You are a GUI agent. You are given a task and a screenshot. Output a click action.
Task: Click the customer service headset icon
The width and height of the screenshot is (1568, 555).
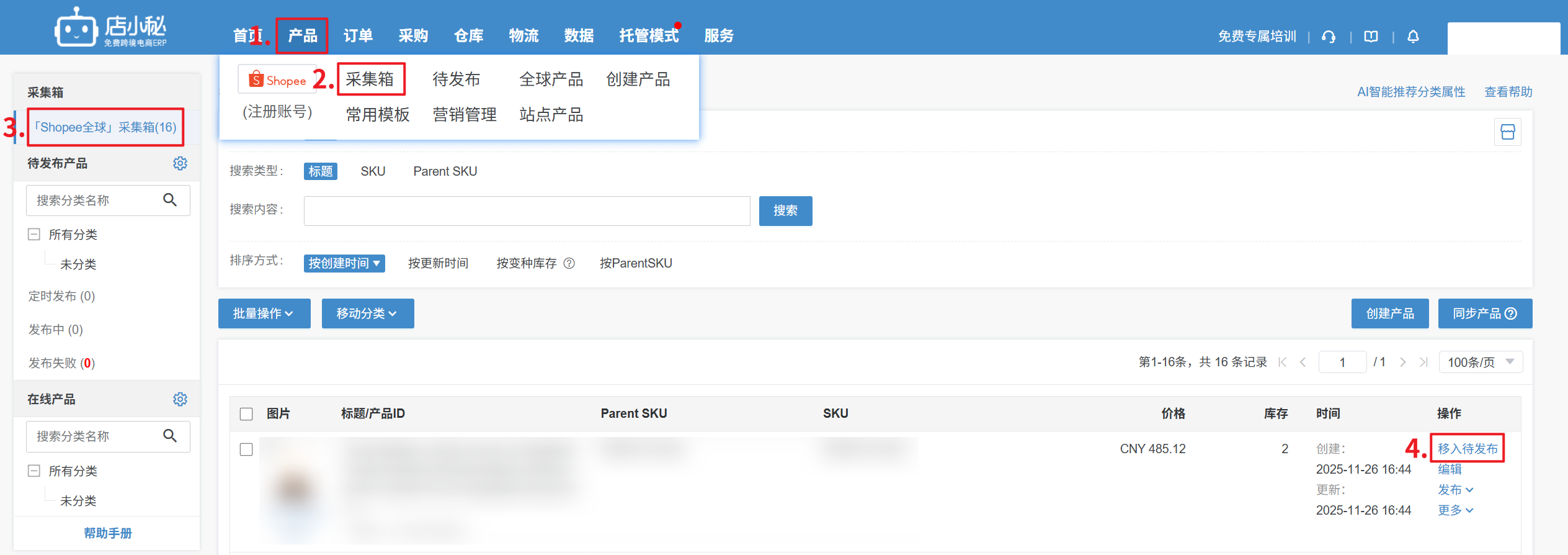1328,37
